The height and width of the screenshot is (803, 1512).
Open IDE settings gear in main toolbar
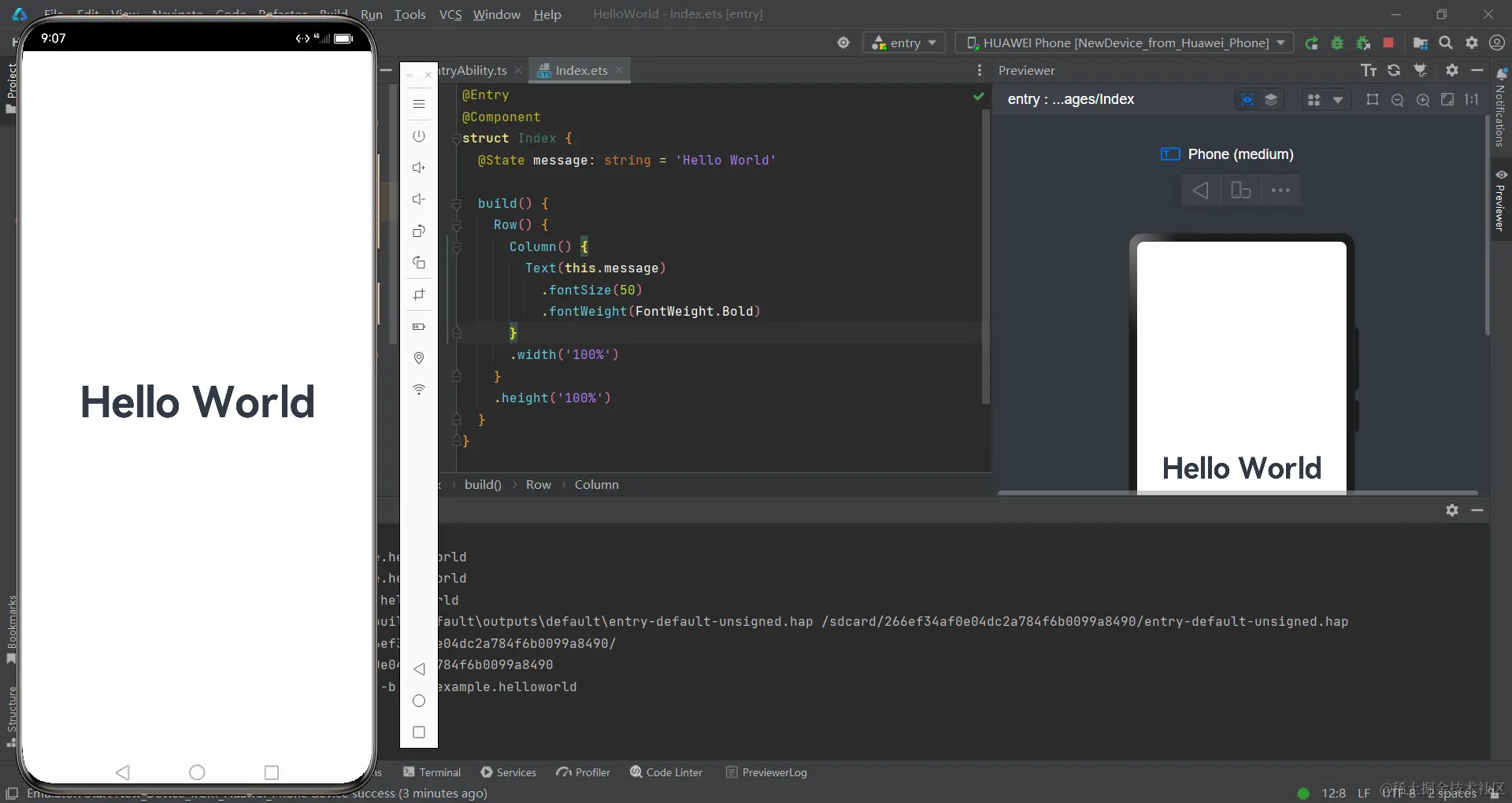1472,43
